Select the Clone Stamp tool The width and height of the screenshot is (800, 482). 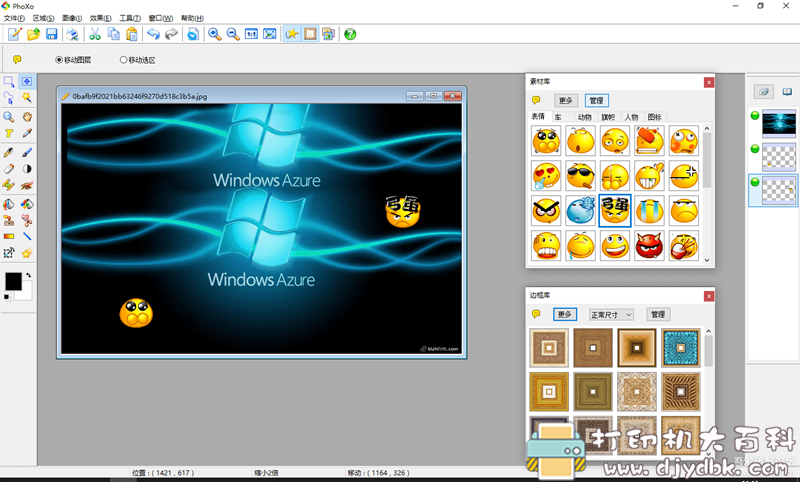click(x=9, y=220)
